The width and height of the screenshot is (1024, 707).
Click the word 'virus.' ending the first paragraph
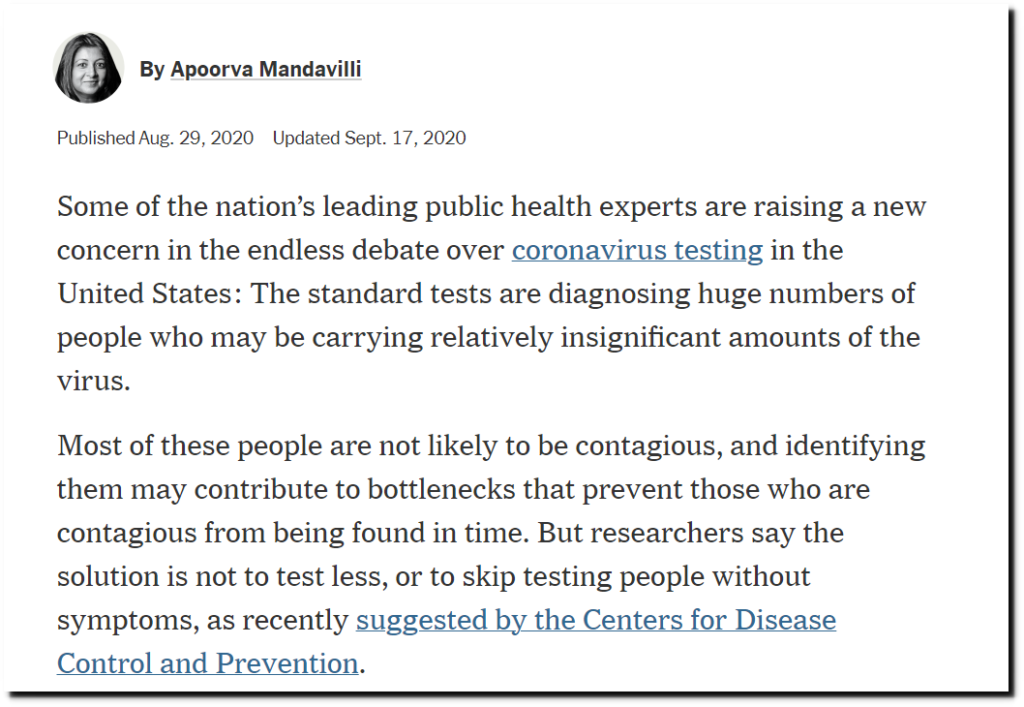pos(93,381)
